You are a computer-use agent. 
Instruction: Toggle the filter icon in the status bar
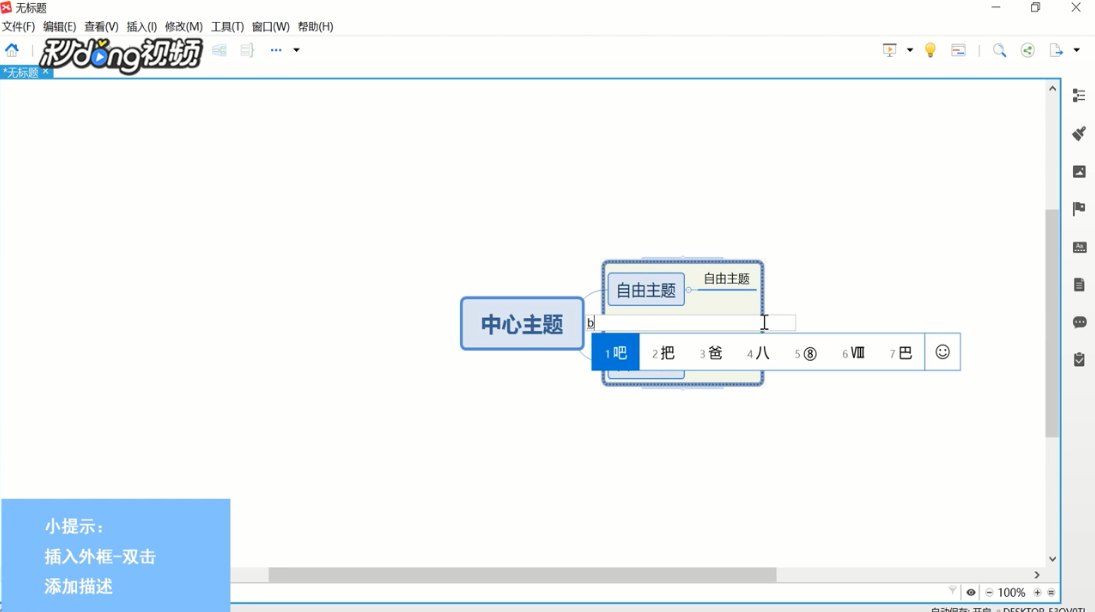point(953,592)
